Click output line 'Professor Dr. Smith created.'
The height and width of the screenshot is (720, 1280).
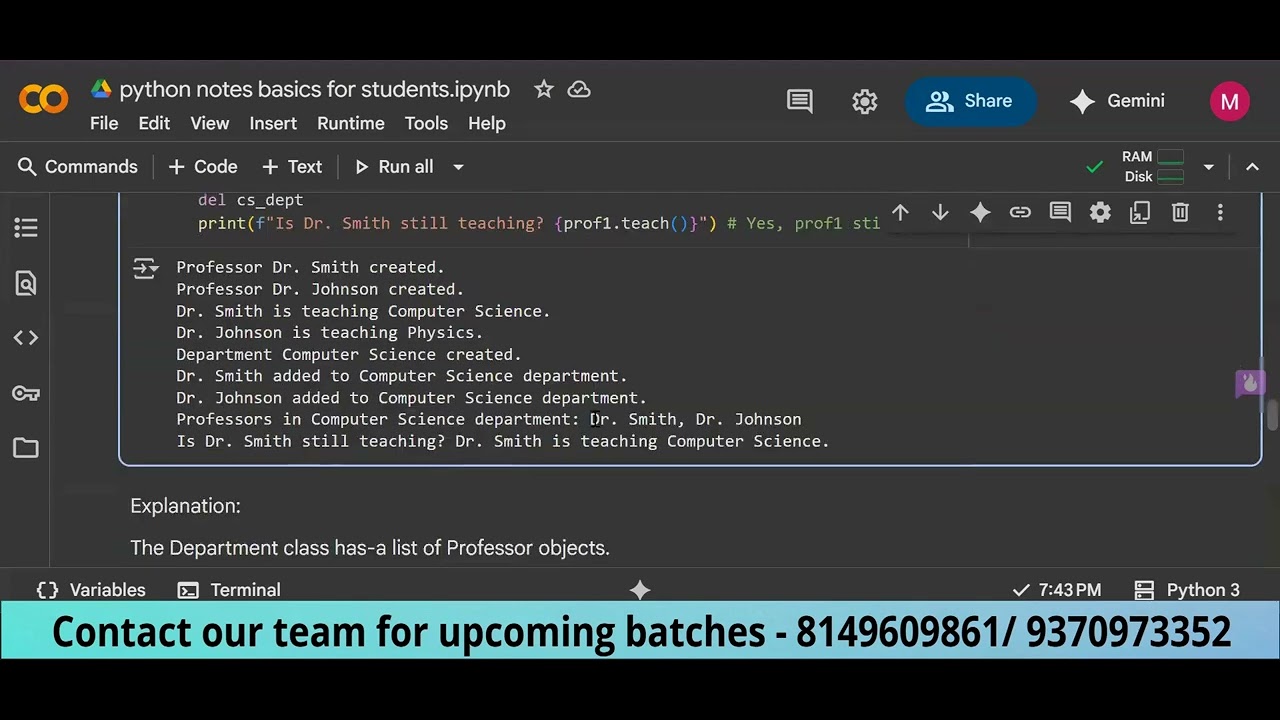point(310,267)
